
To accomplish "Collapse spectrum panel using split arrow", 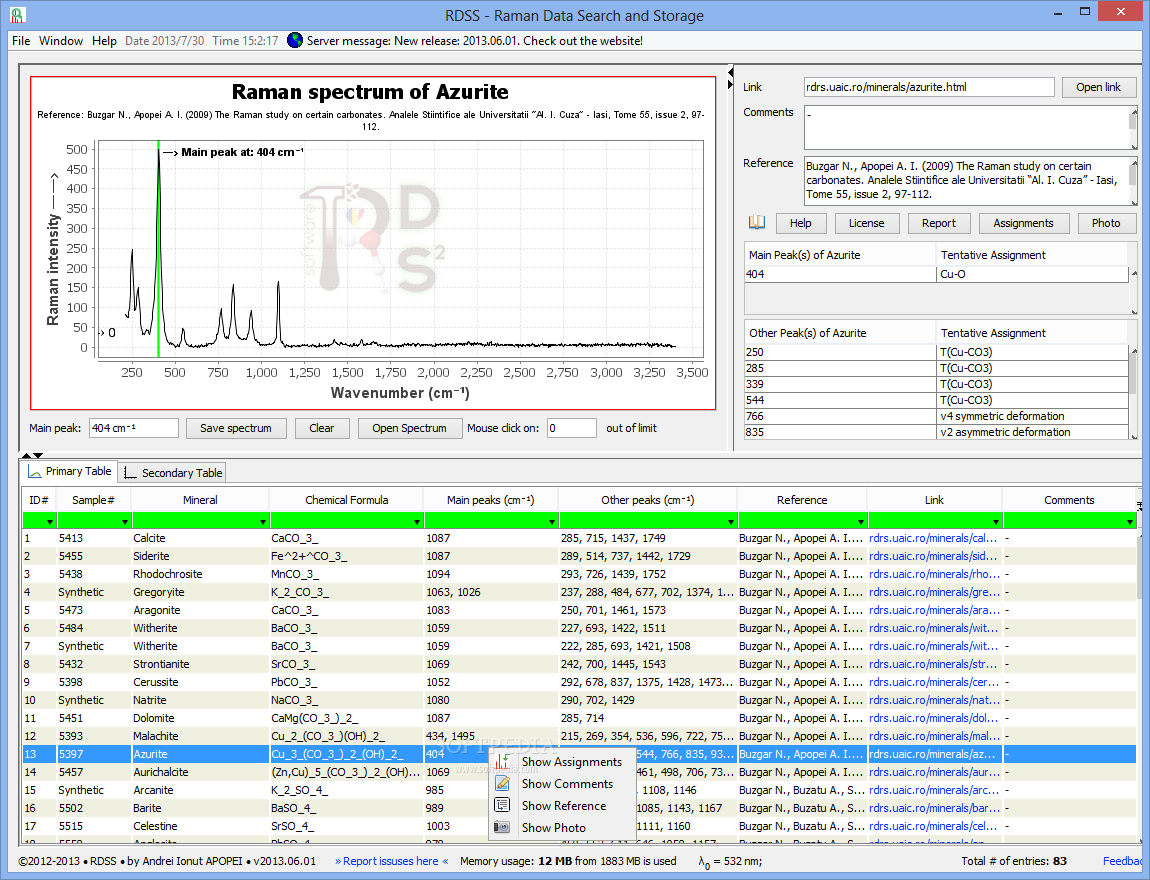I will (730, 72).
